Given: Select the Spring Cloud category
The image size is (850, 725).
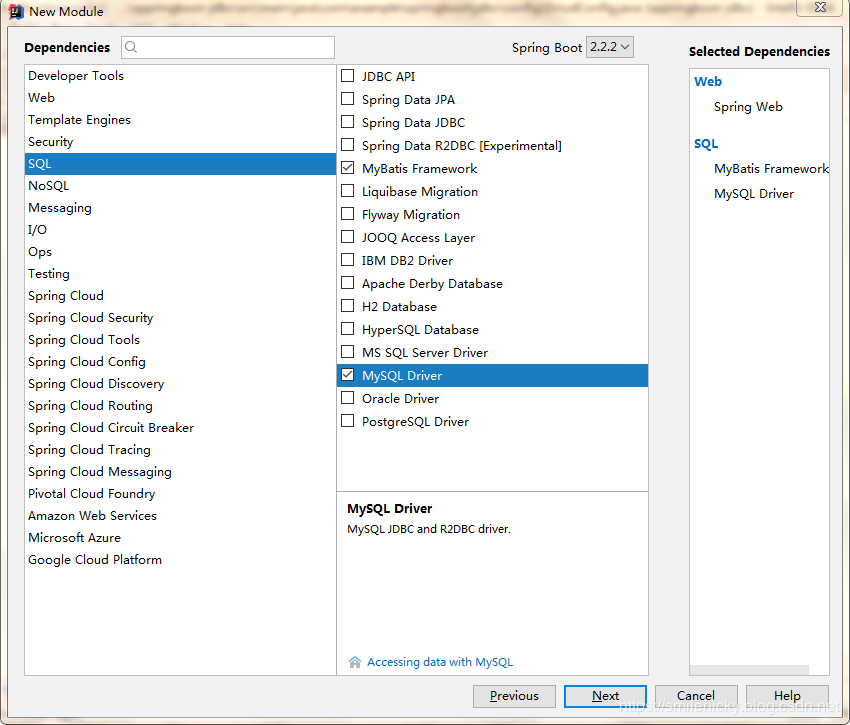Looking at the screenshot, I should [x=180, y=296].
